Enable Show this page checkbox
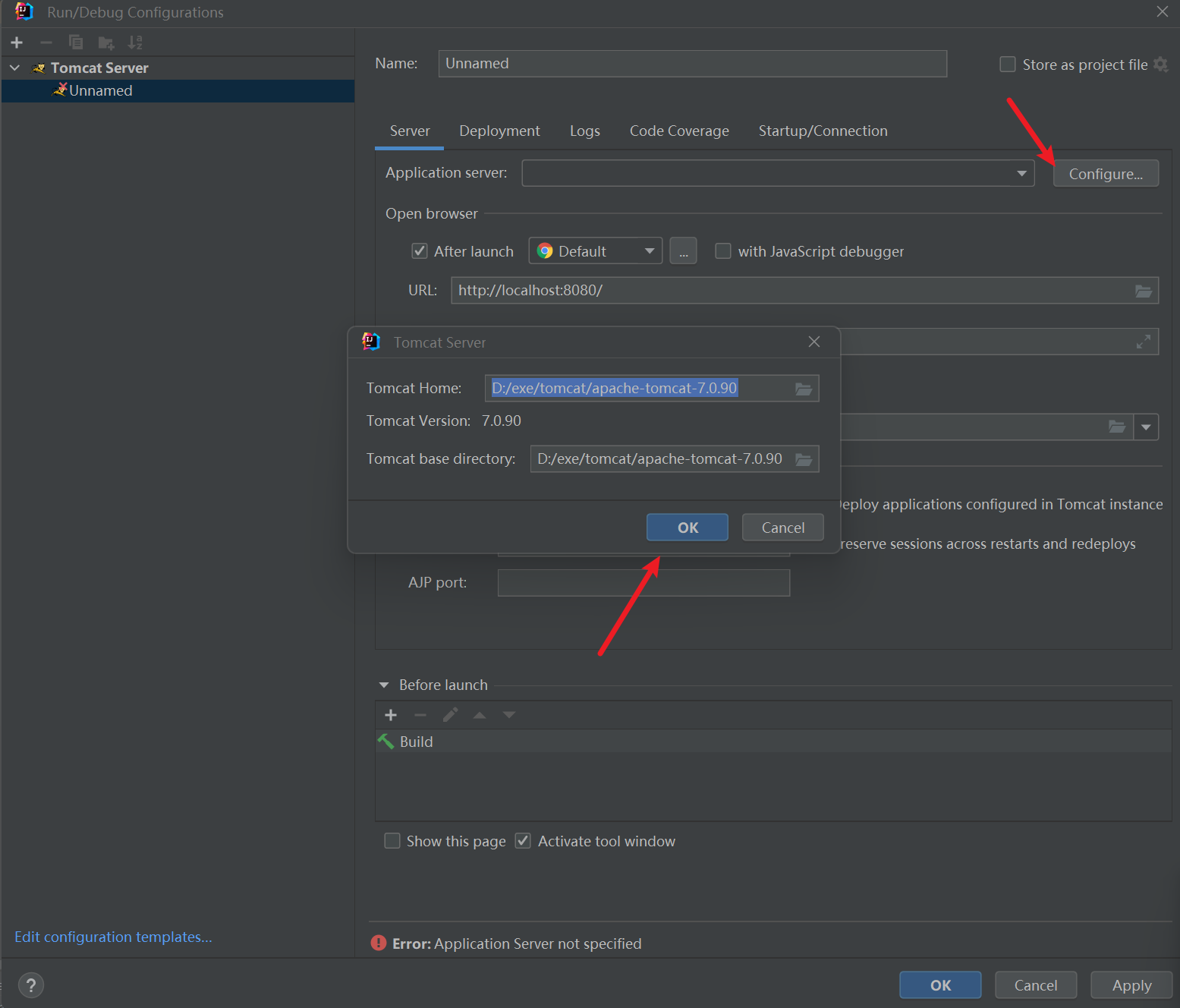Screen dimensions: 1180x1008 coord(392,841)
